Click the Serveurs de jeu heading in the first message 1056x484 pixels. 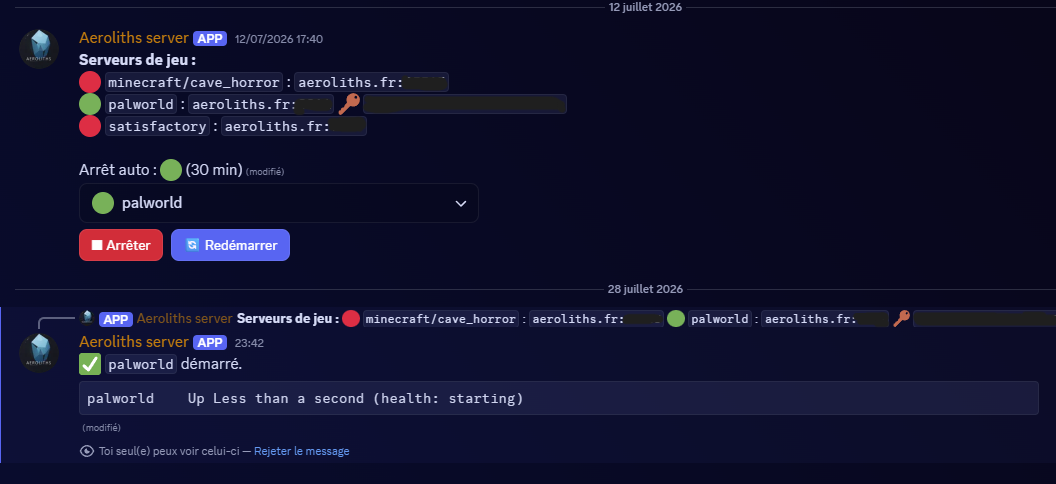(x=137, y=60)
